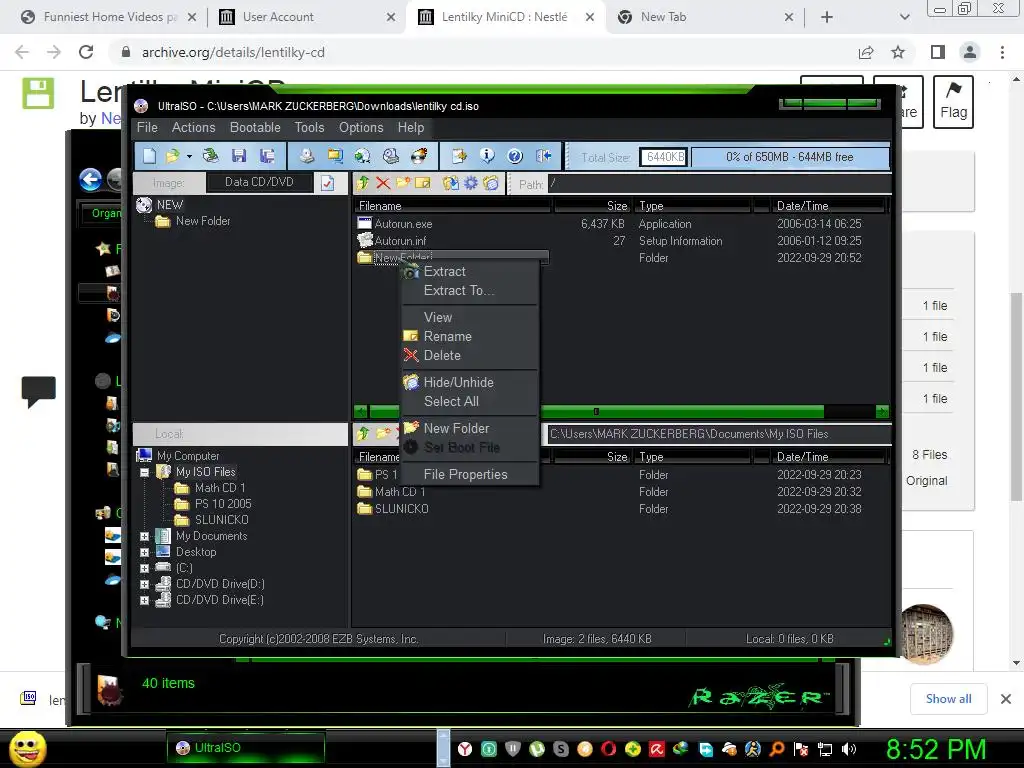
Task: Open the dropdown arrow next to Open icon
Action: [189, 156]
